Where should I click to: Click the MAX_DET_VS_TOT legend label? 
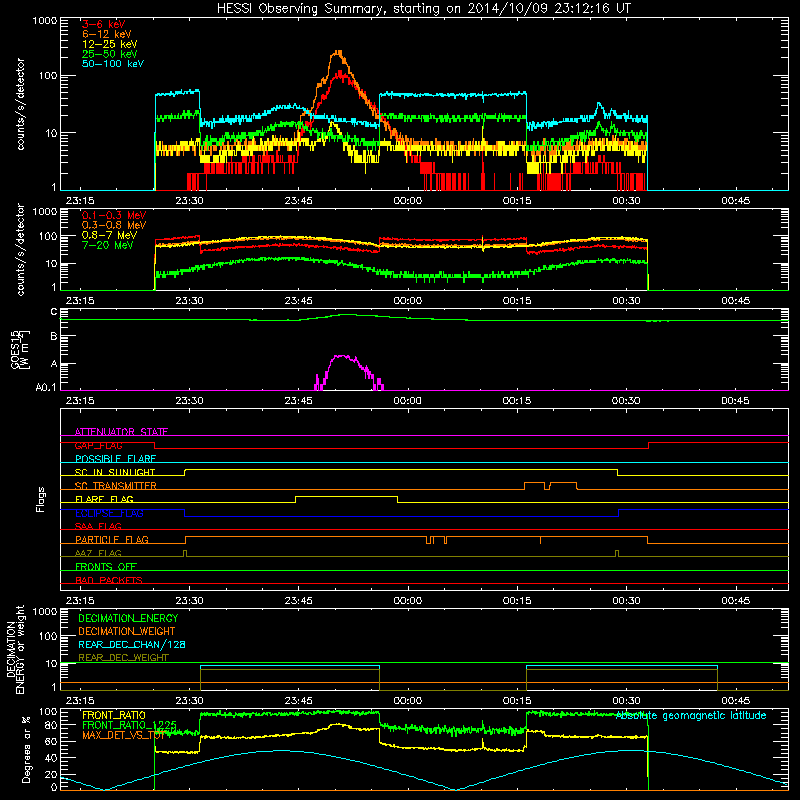pos(124,735)
